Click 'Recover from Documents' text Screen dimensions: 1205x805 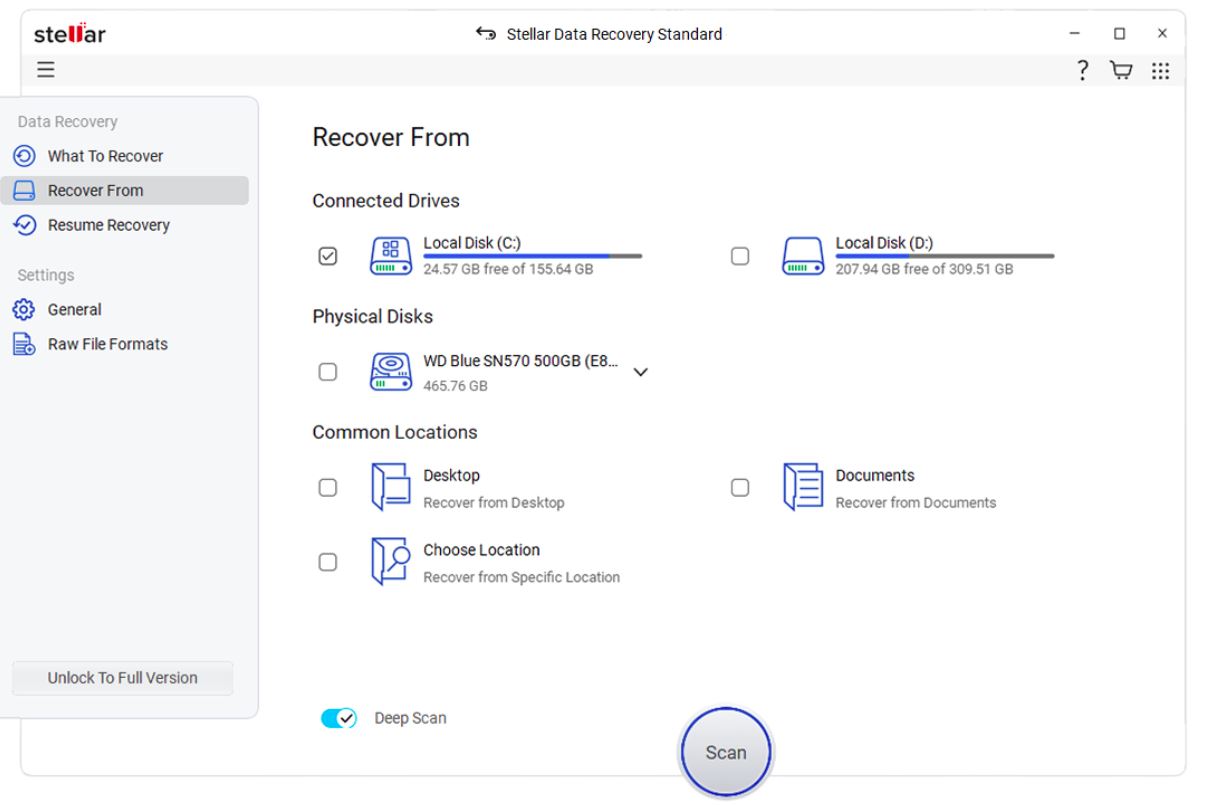[916, 503]
